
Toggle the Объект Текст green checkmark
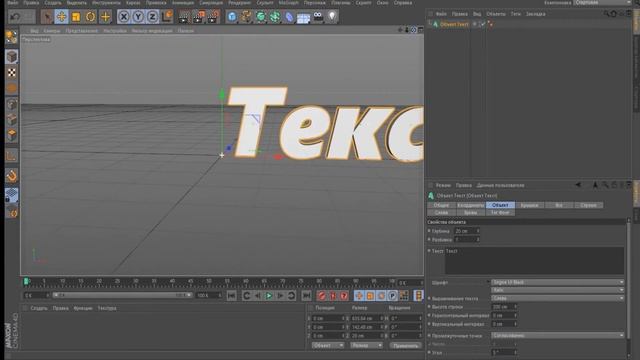483,24
